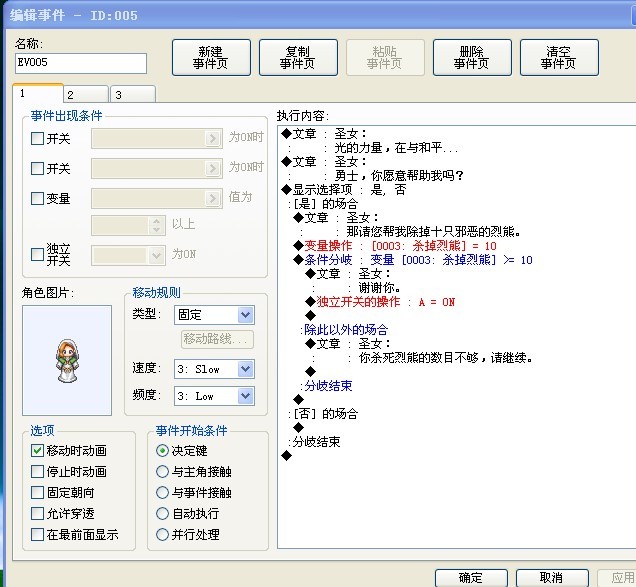Image resolution: width=636 pixels, height=587 pixels.
Task: Enable the first 开关 condition checkbox
Action: pyautogui.click(x=37, y=139)
